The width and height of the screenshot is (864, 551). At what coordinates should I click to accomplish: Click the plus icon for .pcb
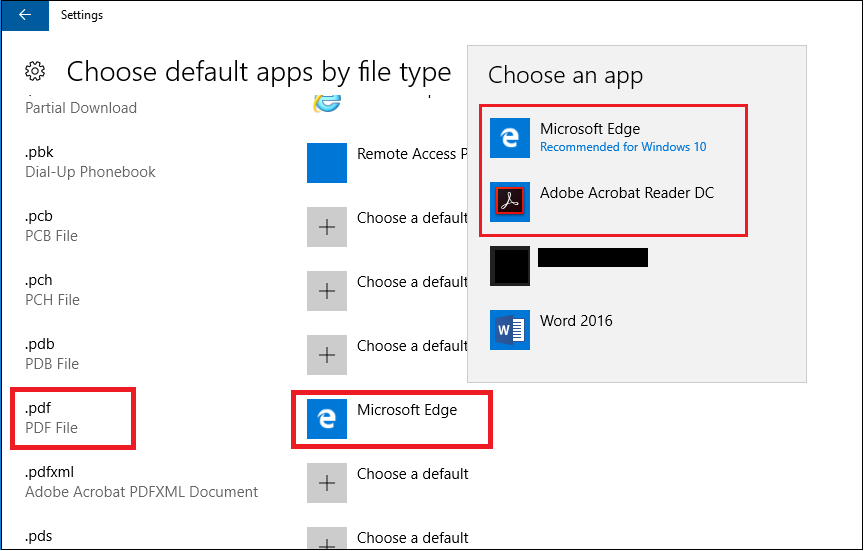(327, 227)
